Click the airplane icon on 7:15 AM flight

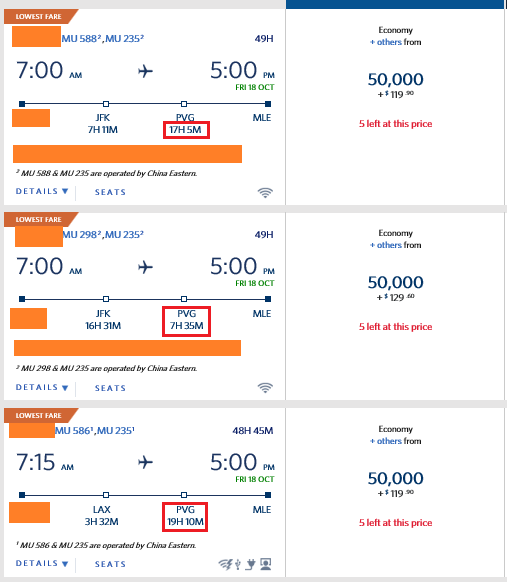145,462
